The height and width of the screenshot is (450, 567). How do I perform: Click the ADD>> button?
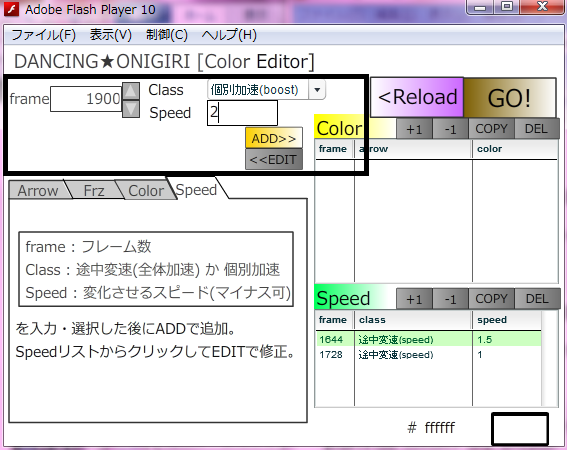[x=274, y=138]
